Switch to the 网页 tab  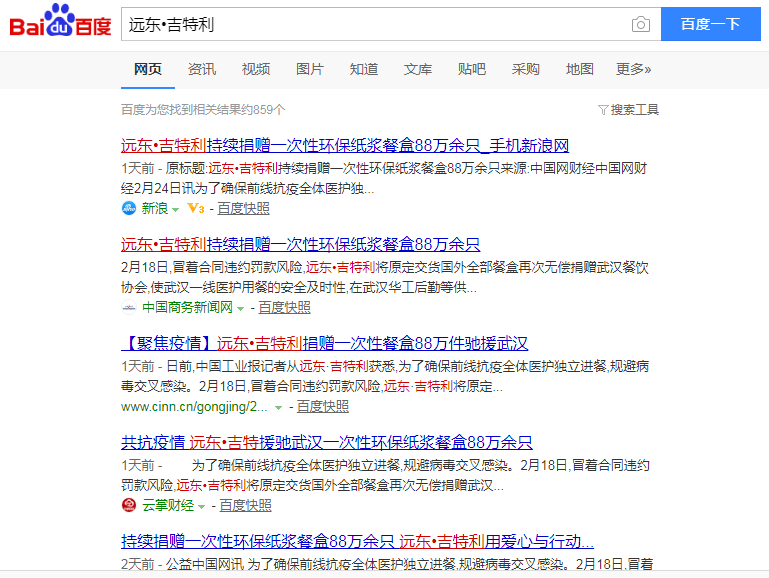coord(148,69)
